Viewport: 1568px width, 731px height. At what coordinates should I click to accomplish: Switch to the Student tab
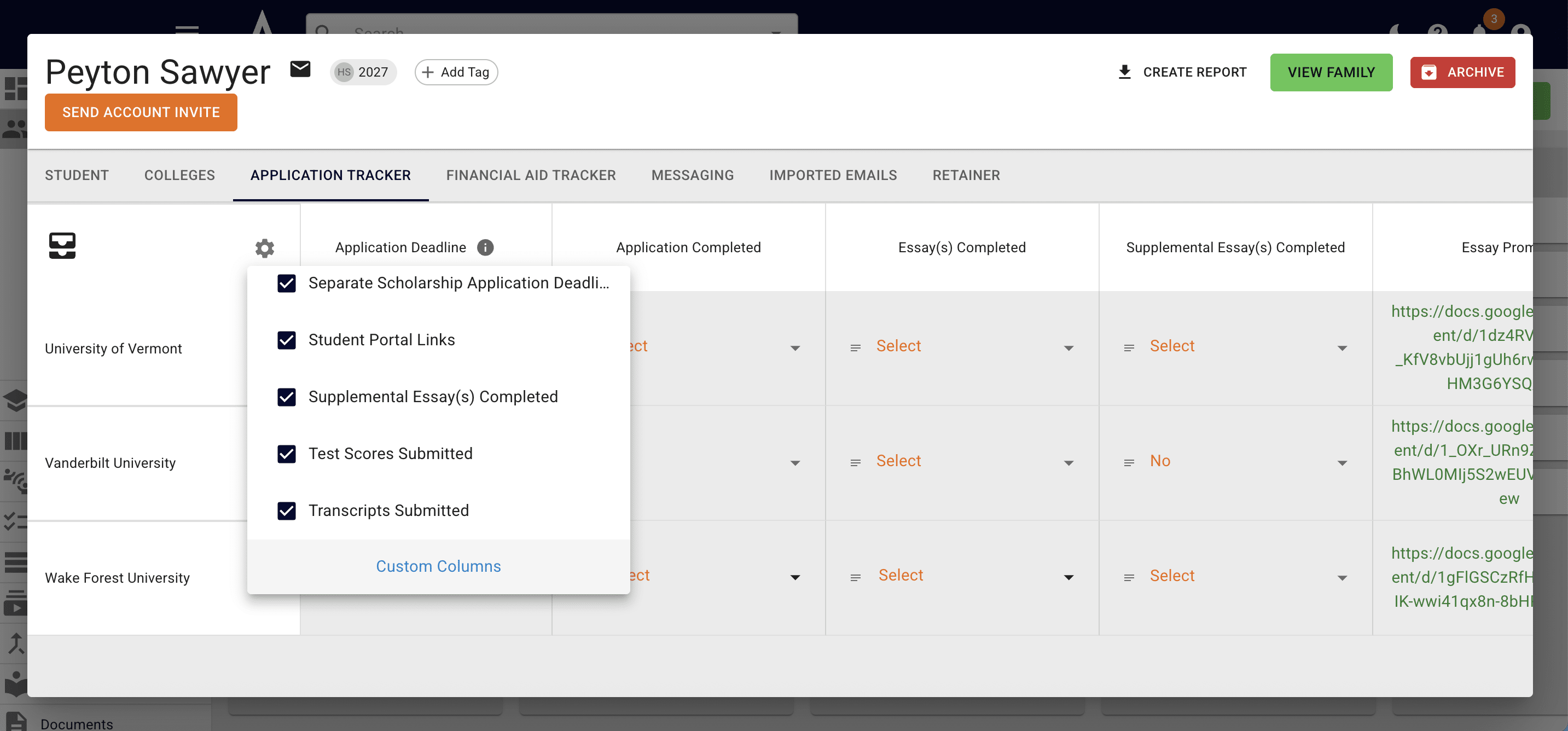point(77,175)
